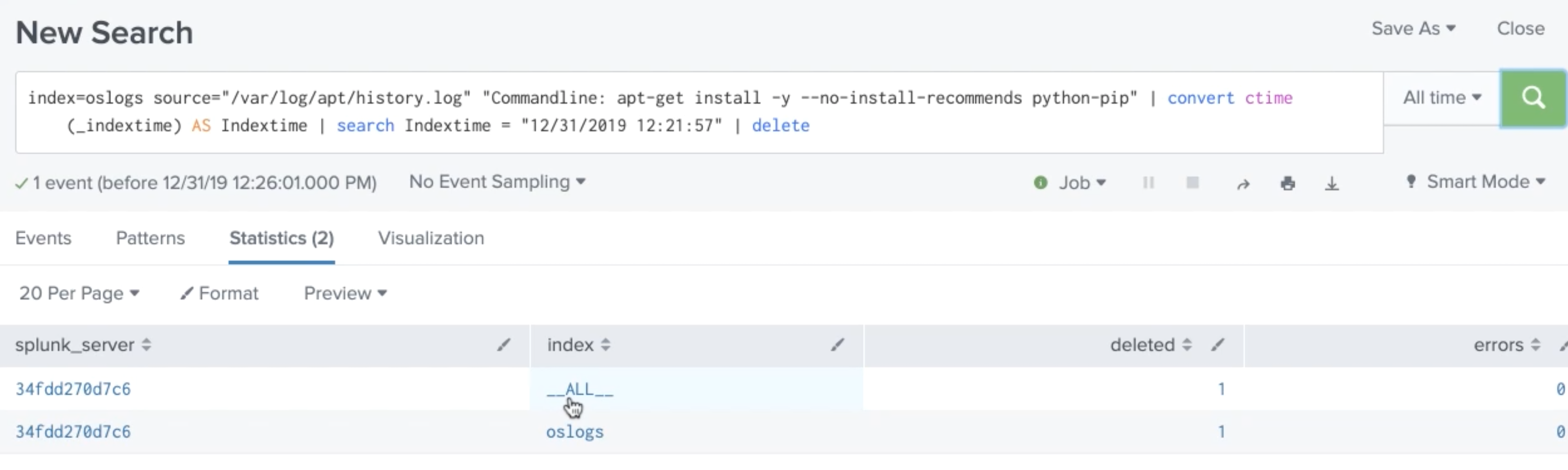Click the deleted count in __ALL__ row
1568x470 pixels.
pos(1221,389)
